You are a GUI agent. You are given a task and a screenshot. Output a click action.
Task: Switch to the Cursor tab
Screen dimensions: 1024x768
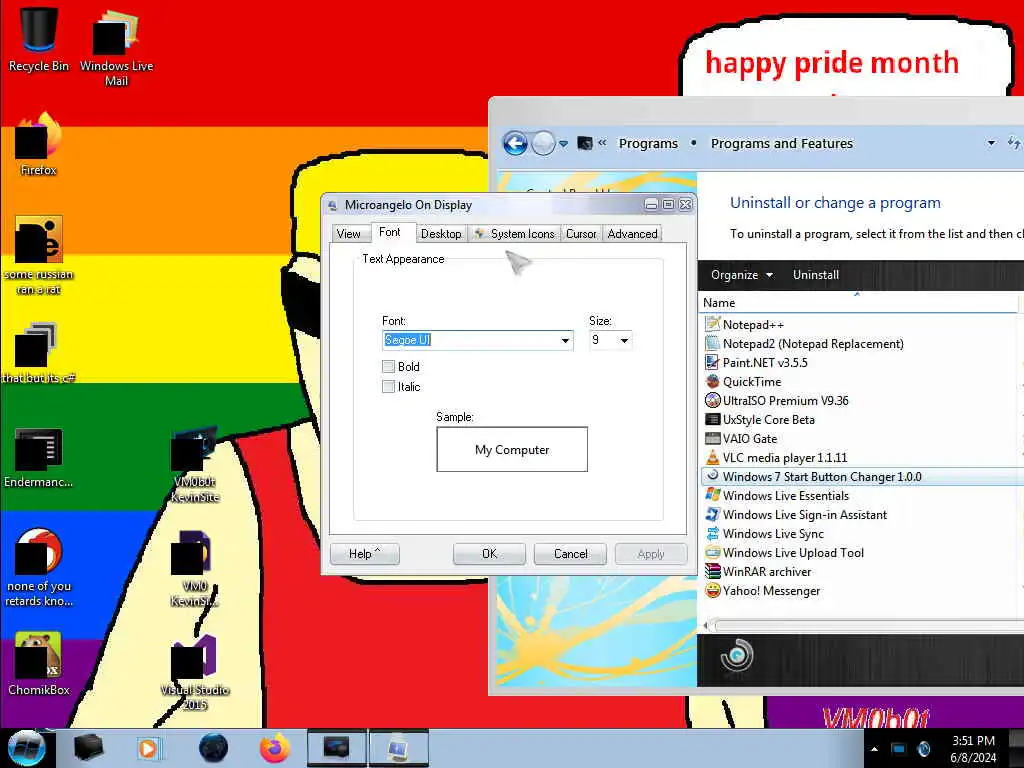coord(581,234)
